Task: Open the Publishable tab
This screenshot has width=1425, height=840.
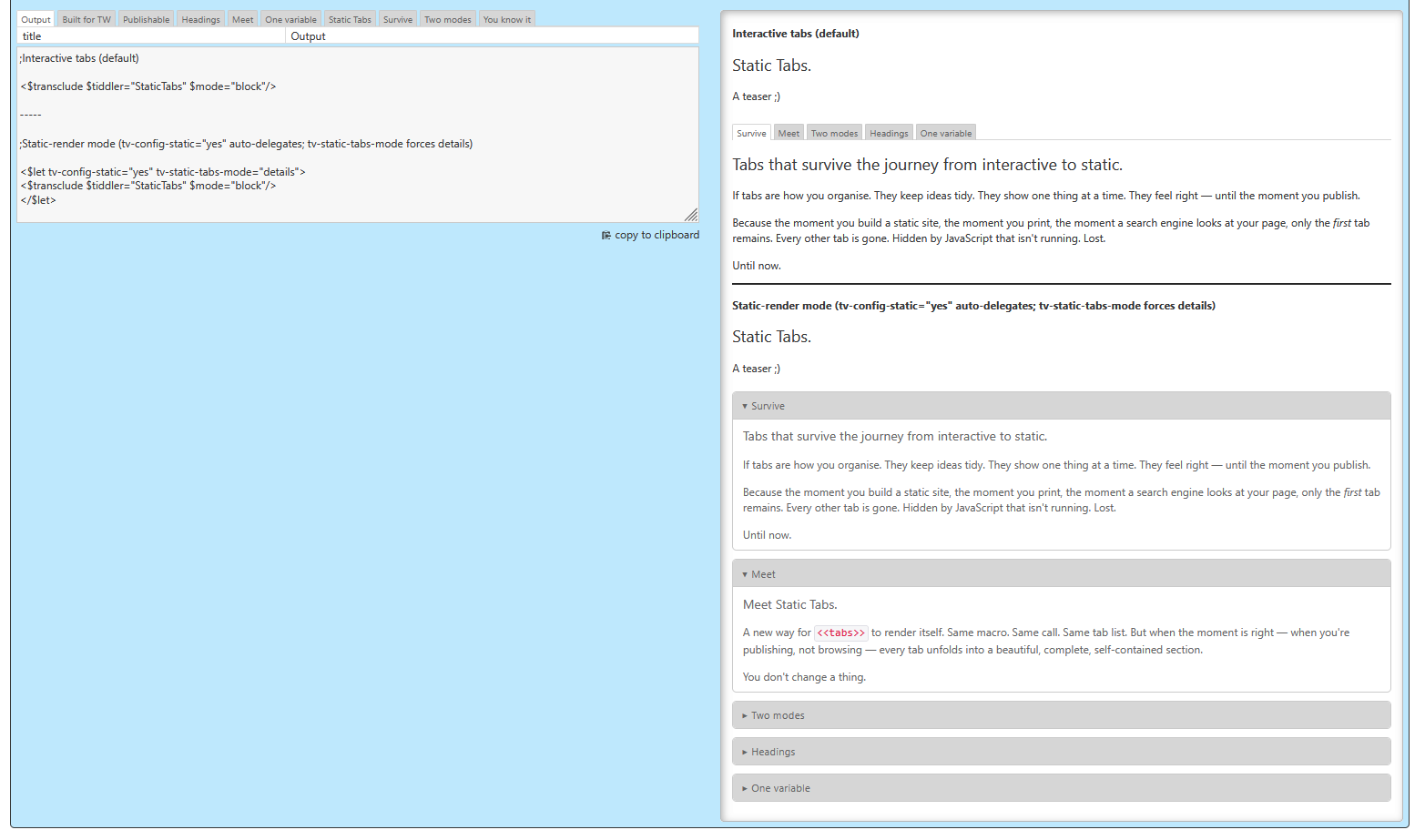Action: (146, 19)
